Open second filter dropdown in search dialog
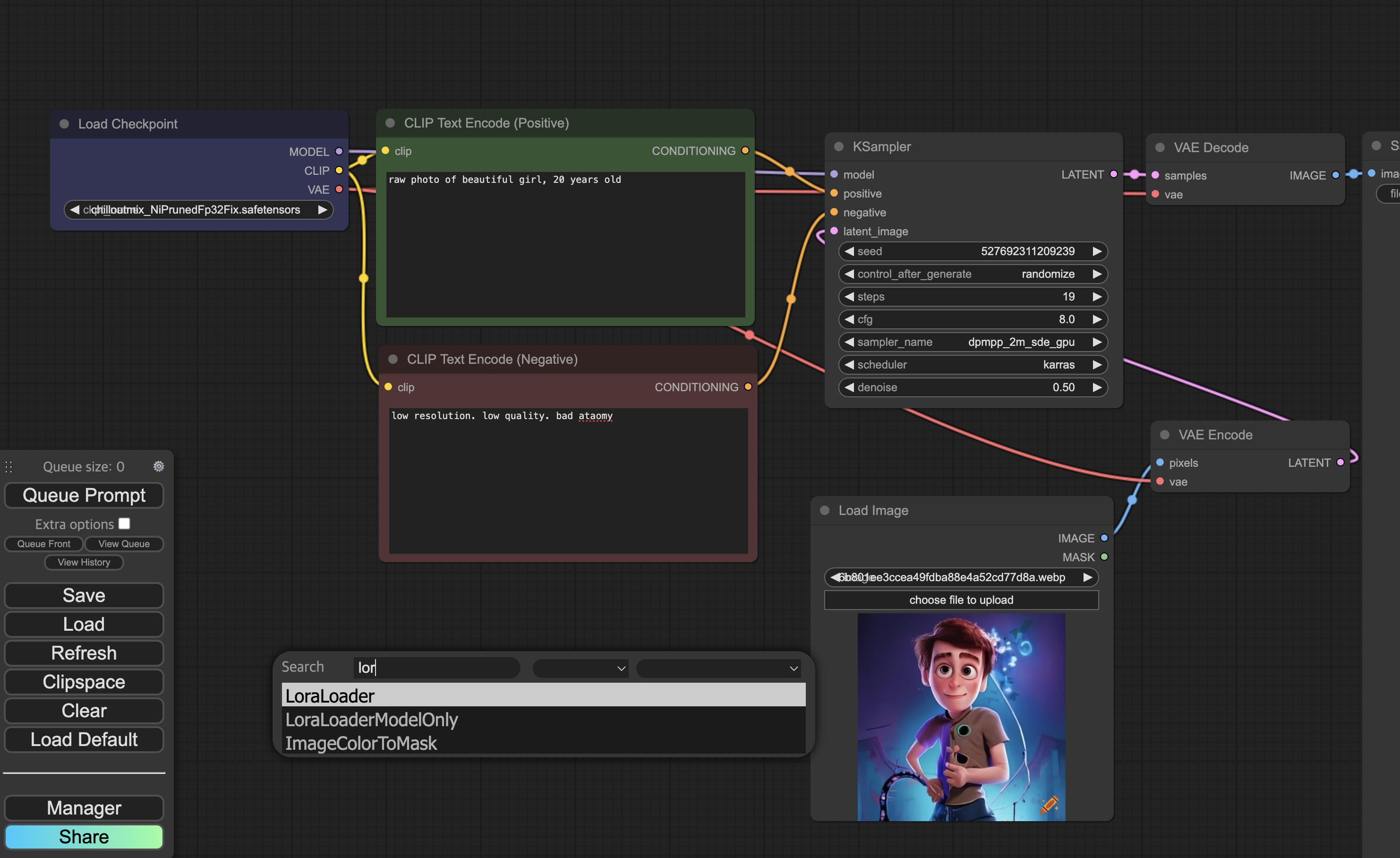 [719, 668]
